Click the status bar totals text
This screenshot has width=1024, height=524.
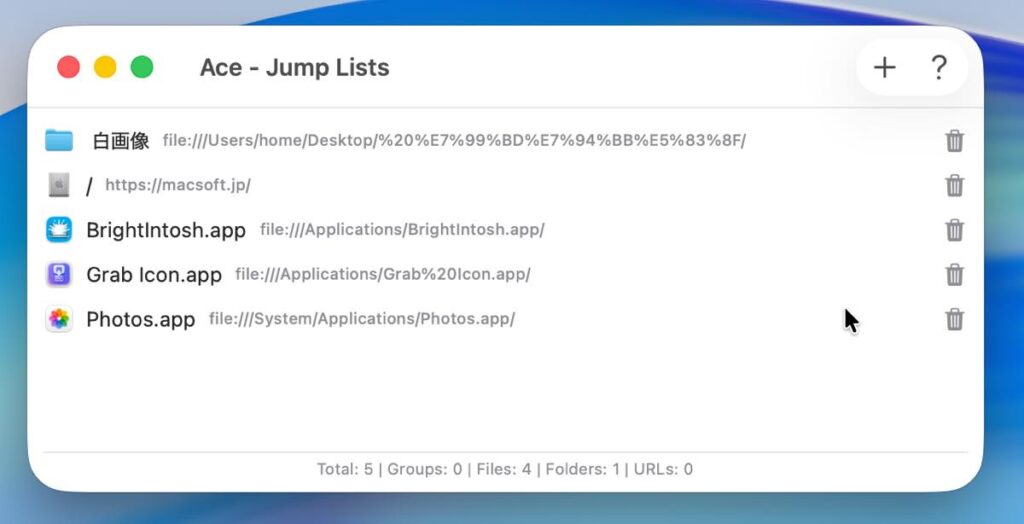pos(505,469)
